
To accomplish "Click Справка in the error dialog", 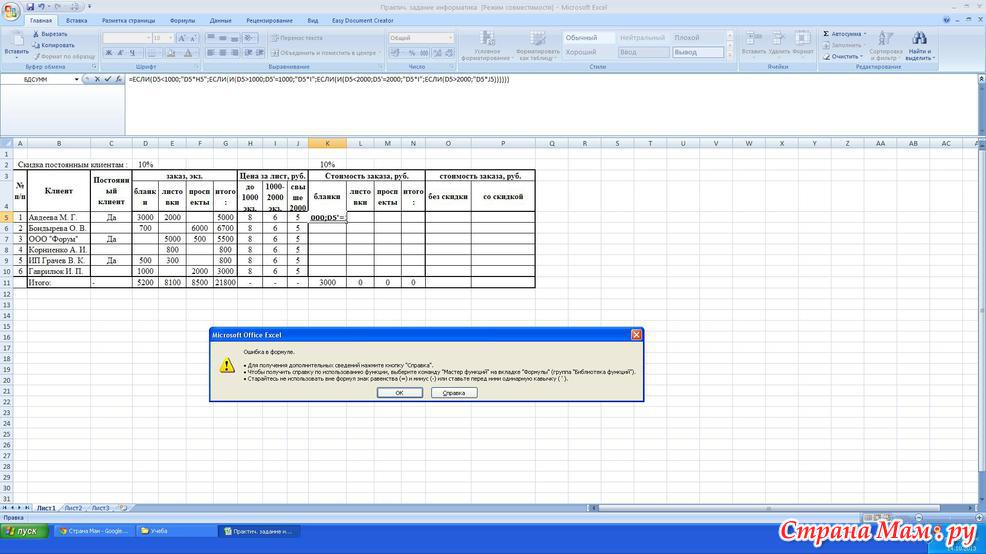I will 454,393.
